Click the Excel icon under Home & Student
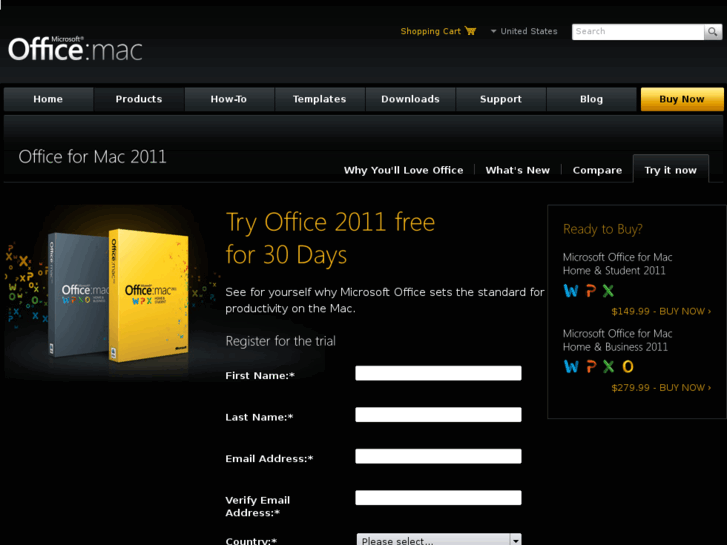Viewport: 727px width, 545px height. pyautogui.click(x=608, y=291)
